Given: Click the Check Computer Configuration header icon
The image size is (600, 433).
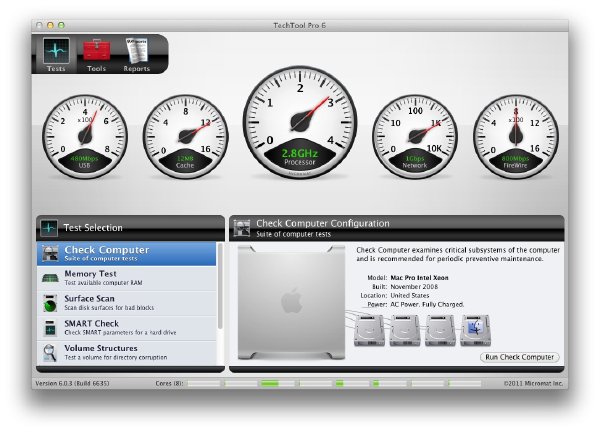Looking at the screenshot, I should pos(242,228).
